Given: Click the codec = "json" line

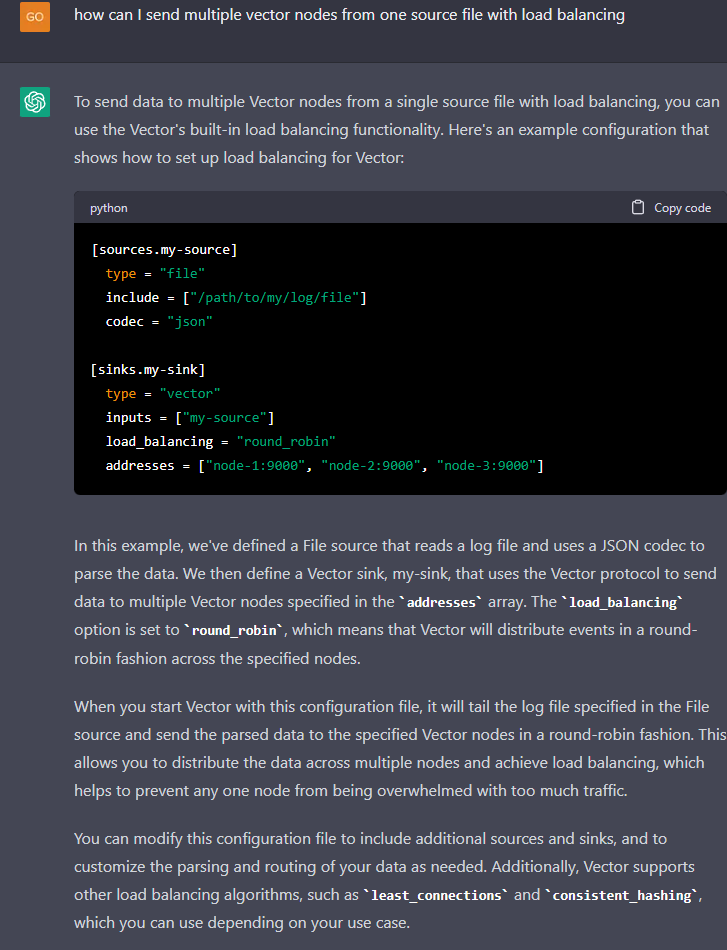Looking at the screenshot, I should [x=159, y=322].
